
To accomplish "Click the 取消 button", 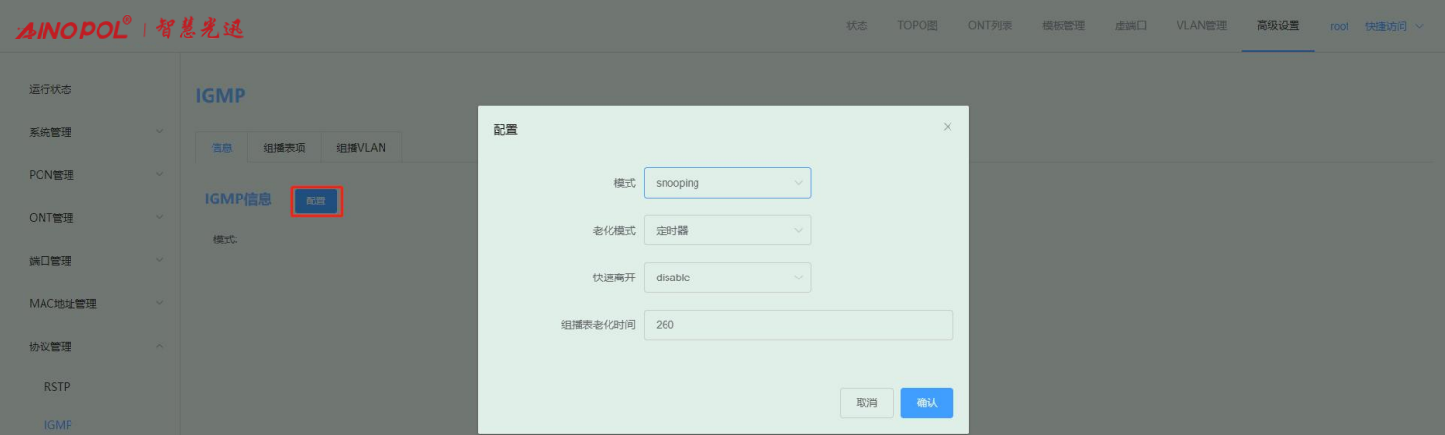I will click(866, 402).
